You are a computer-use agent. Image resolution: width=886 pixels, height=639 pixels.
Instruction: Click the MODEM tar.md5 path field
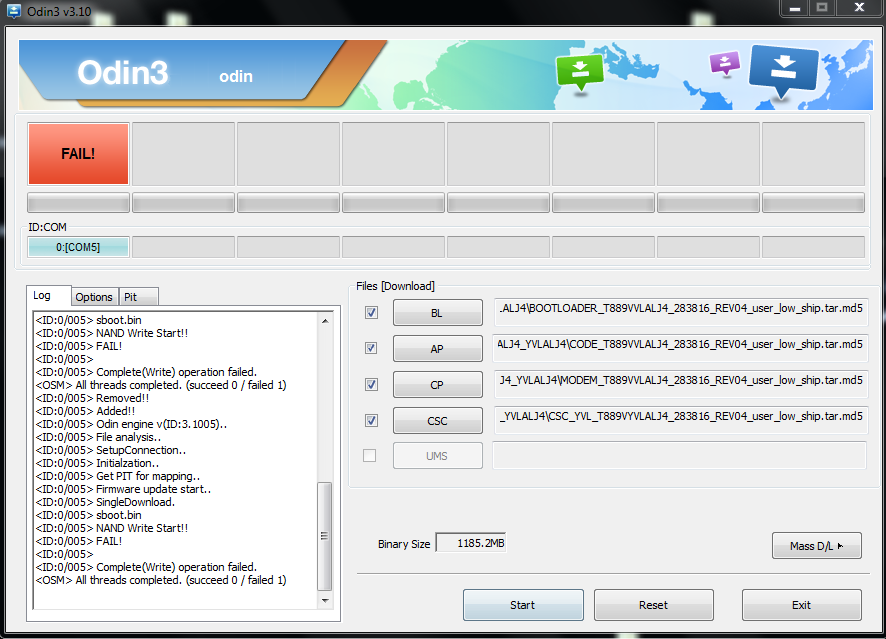coord(681,385)
